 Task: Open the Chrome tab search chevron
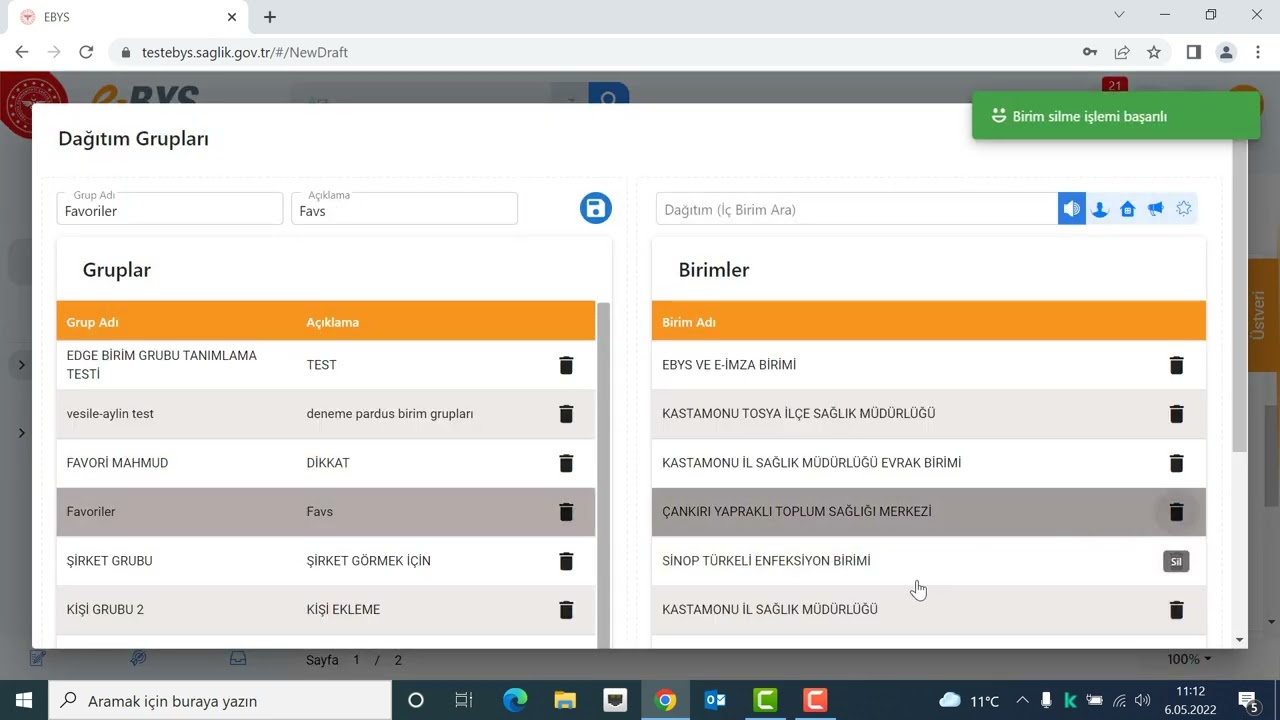[1119, 15]
